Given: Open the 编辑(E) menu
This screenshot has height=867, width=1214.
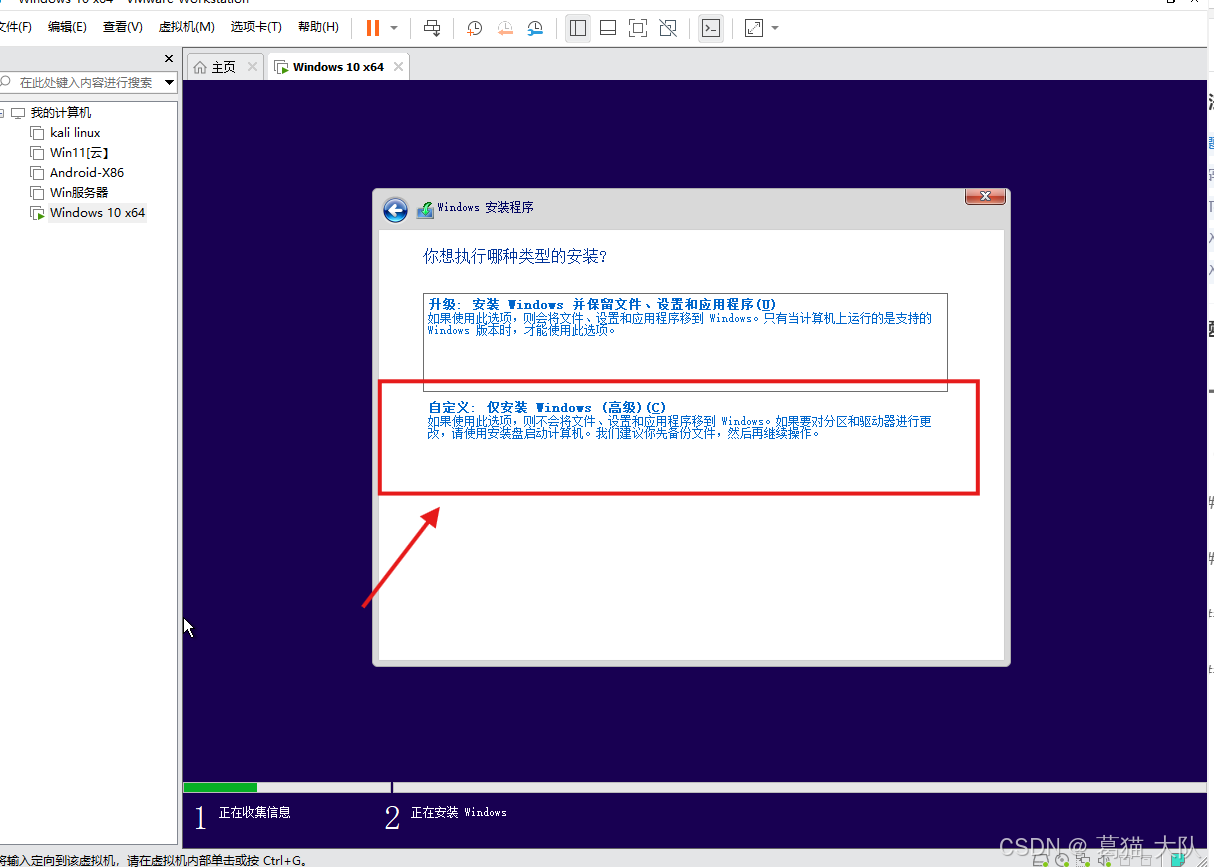Looking at the screenshot, I should [x=67, y=27].
